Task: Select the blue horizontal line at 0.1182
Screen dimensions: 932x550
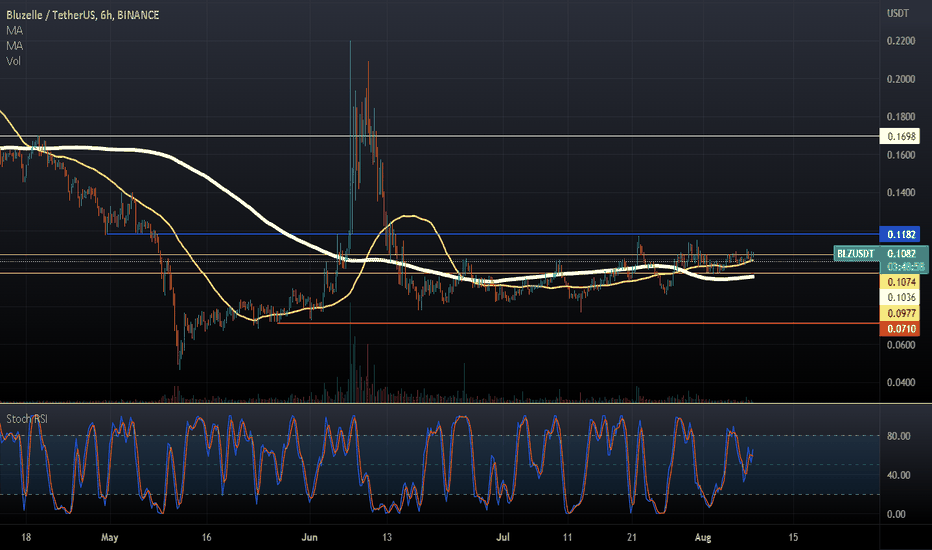Action: pos(493,234)
